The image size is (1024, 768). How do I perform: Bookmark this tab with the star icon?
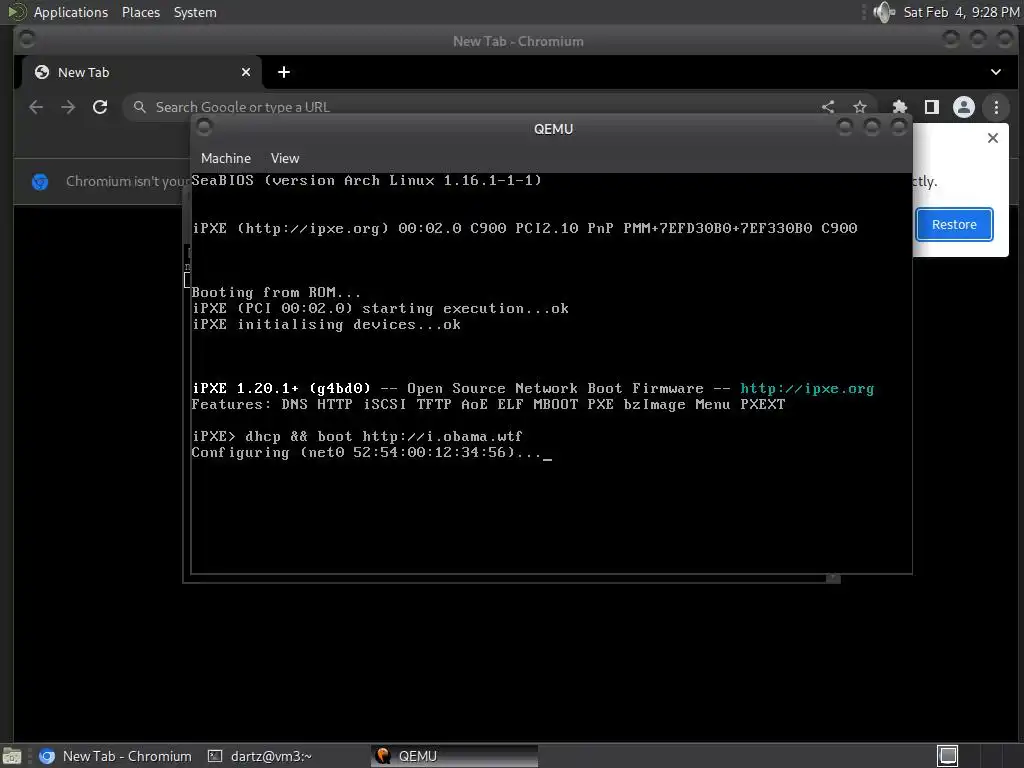[x=860, y=107]
